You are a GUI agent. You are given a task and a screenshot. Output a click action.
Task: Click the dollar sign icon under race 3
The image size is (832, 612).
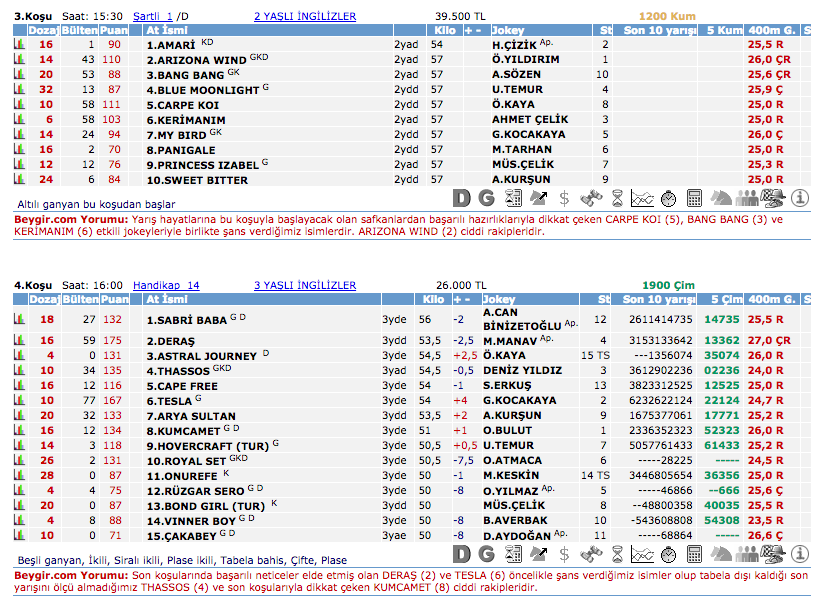[x=564, y=198]
